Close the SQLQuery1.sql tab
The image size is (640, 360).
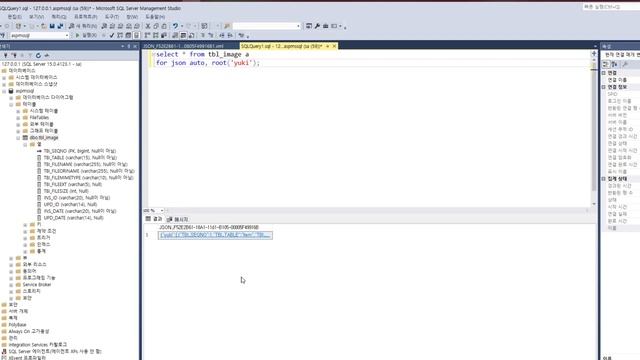click(334, 46)
